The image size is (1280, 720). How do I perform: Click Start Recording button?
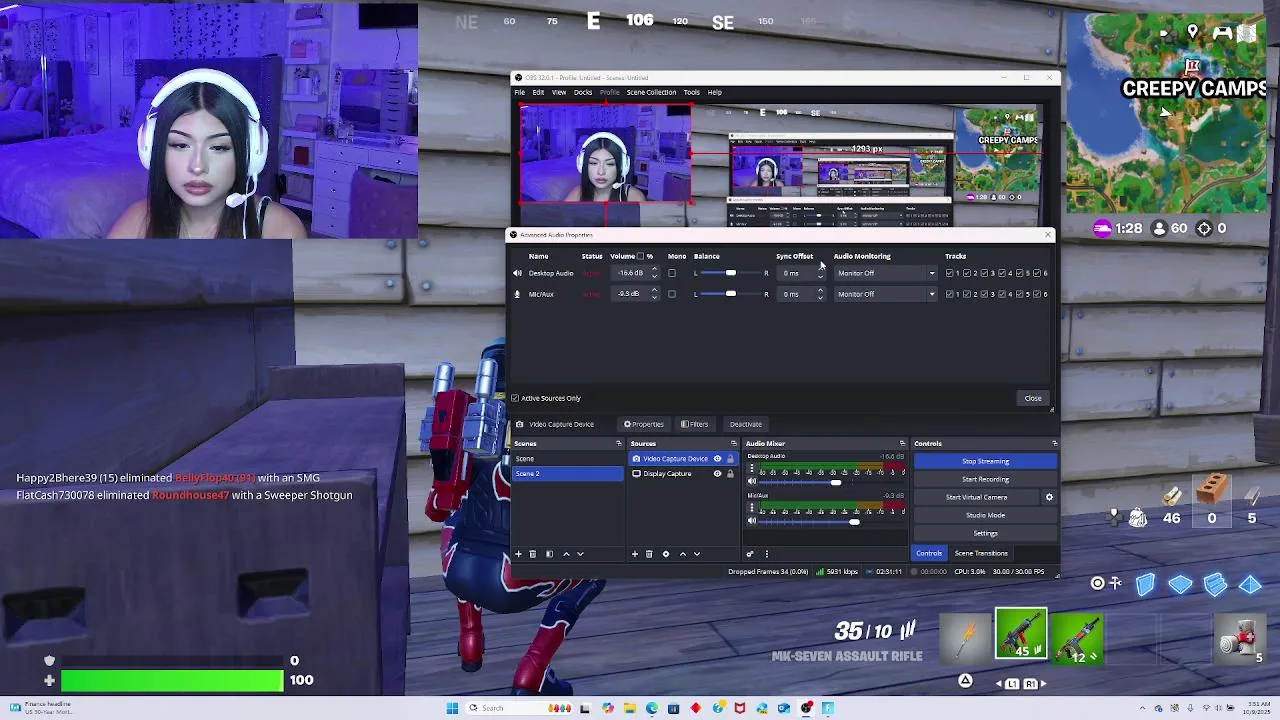coord(985,479)
